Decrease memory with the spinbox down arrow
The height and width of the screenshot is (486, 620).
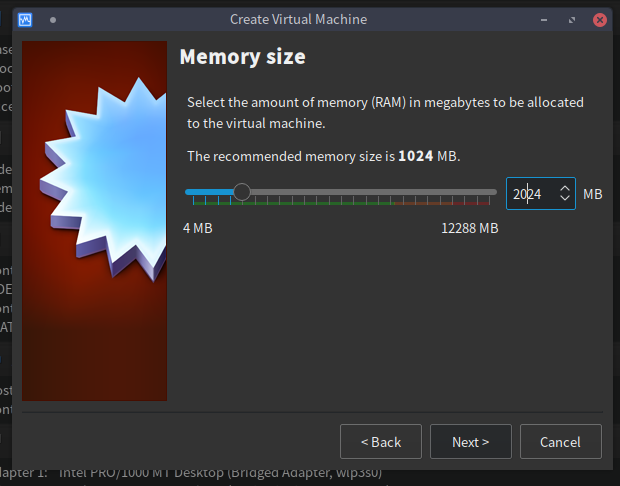pyautogui.click(x=565, y=199)
